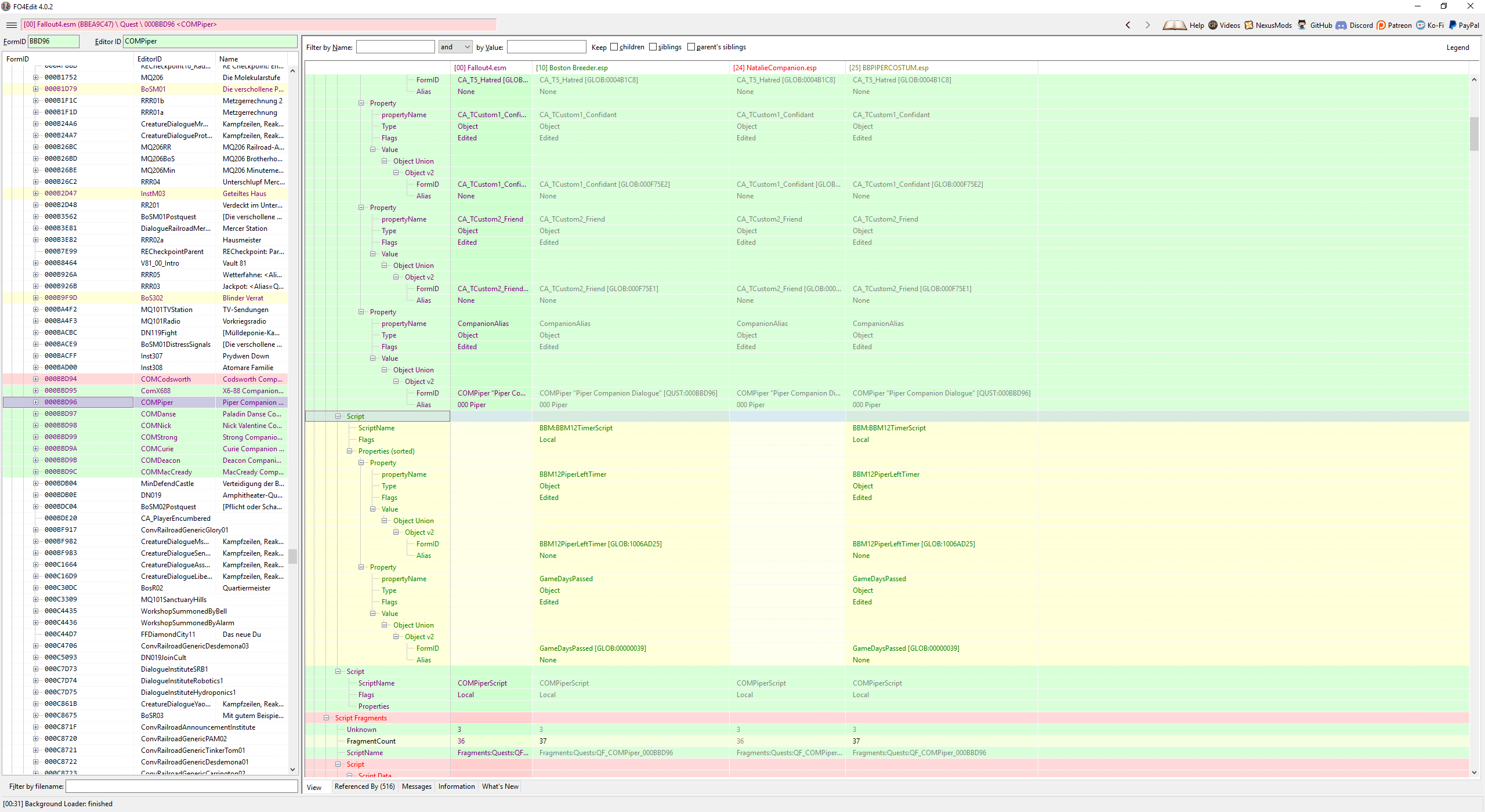Select the COMCurie row in tree
The height and width of the screenshot is (812, 1485).
pos(145,448)
